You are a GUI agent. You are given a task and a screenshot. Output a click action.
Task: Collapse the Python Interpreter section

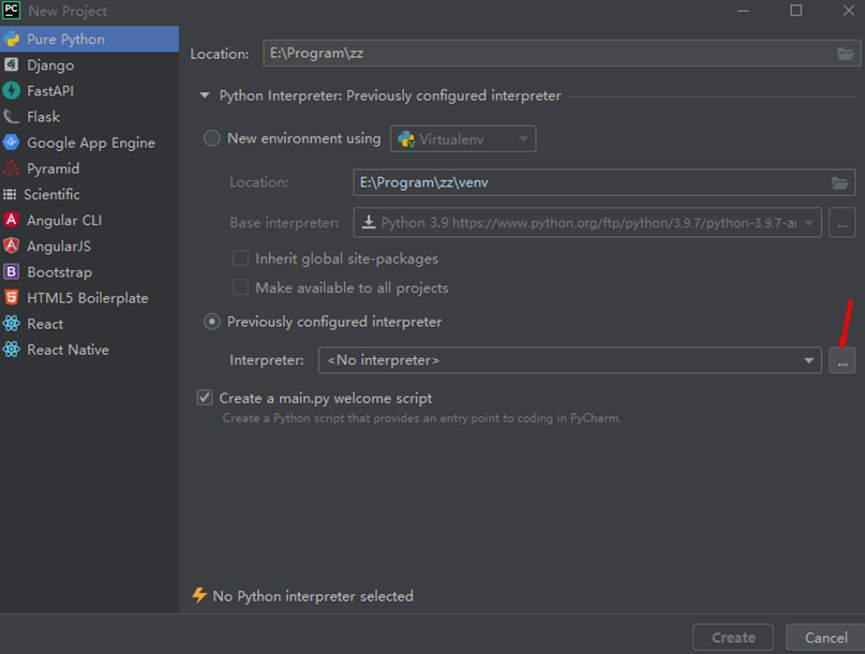205,95
